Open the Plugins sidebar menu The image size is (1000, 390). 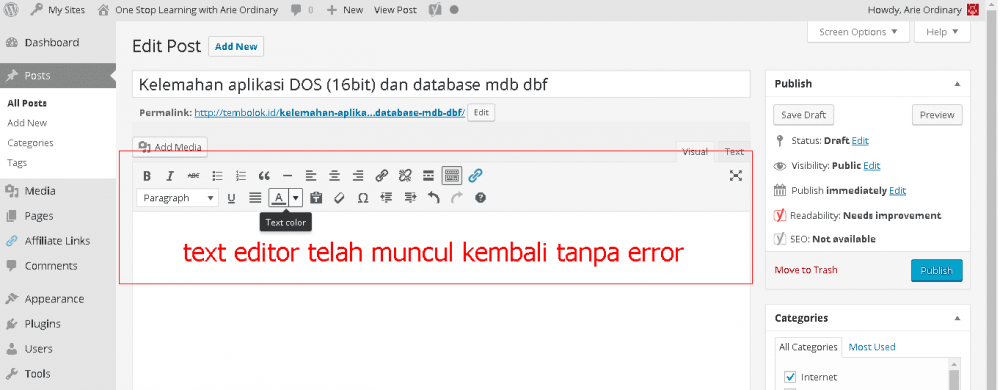(42, 324)
